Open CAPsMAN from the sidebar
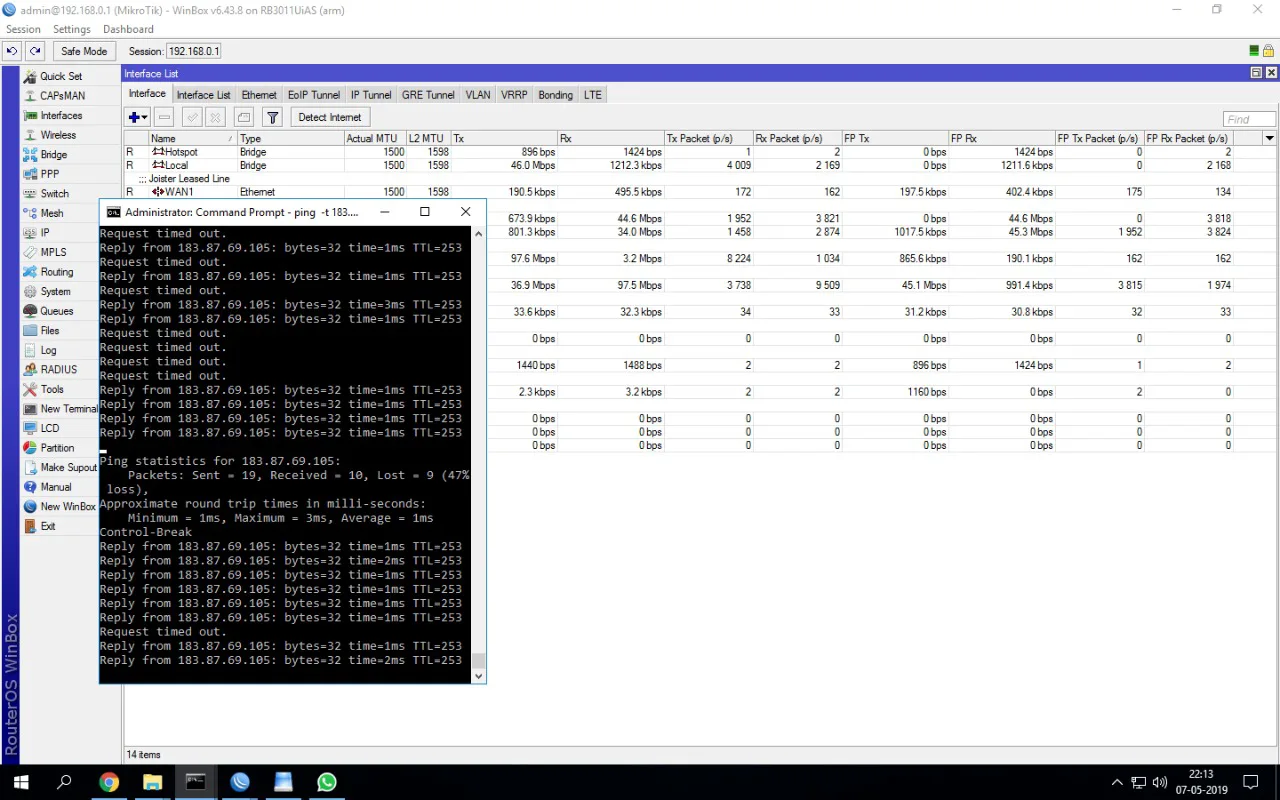The image size is (1280, 800). [60, 96]
